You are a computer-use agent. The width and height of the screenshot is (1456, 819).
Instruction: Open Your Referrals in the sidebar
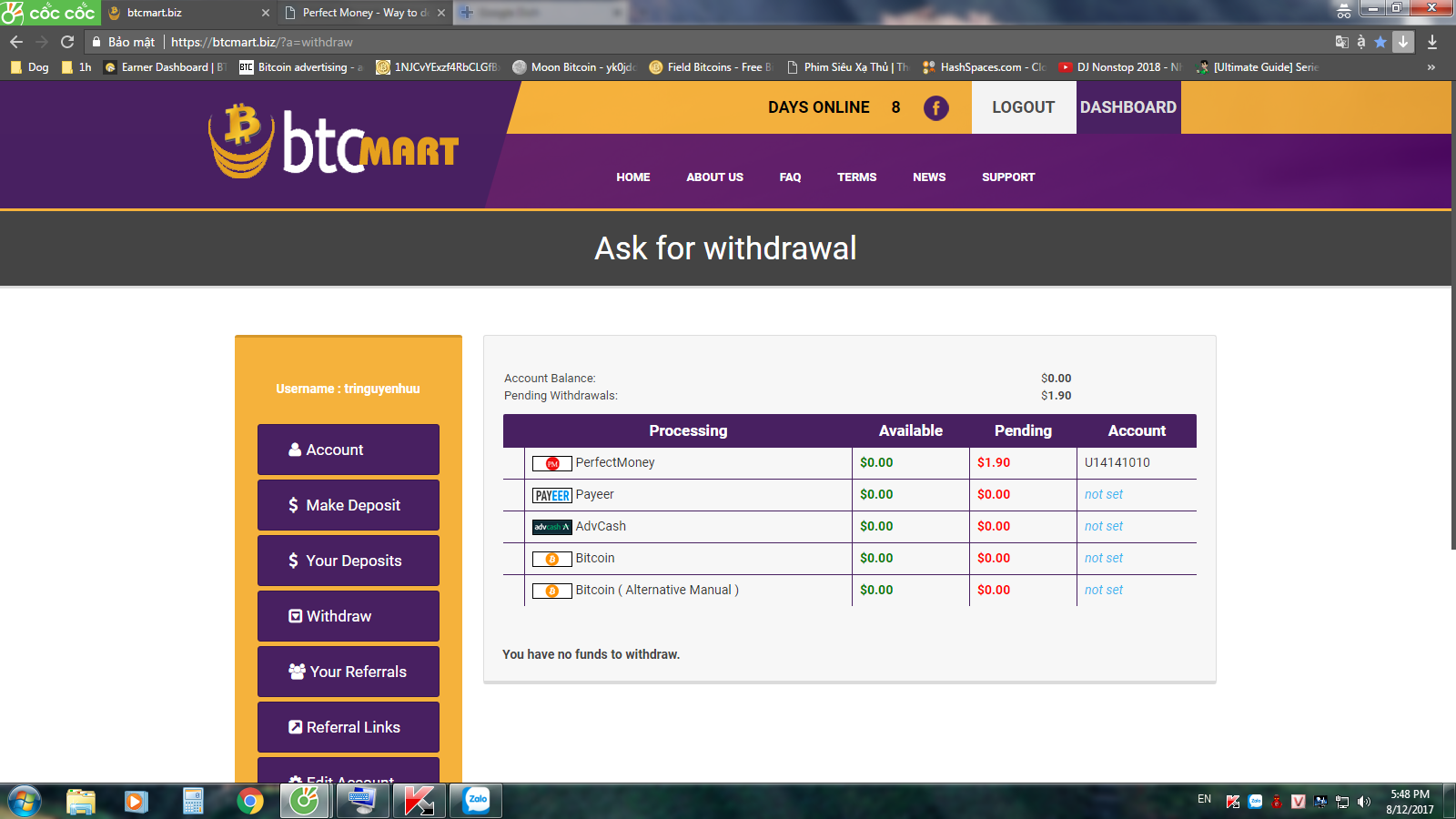point(349,672)
